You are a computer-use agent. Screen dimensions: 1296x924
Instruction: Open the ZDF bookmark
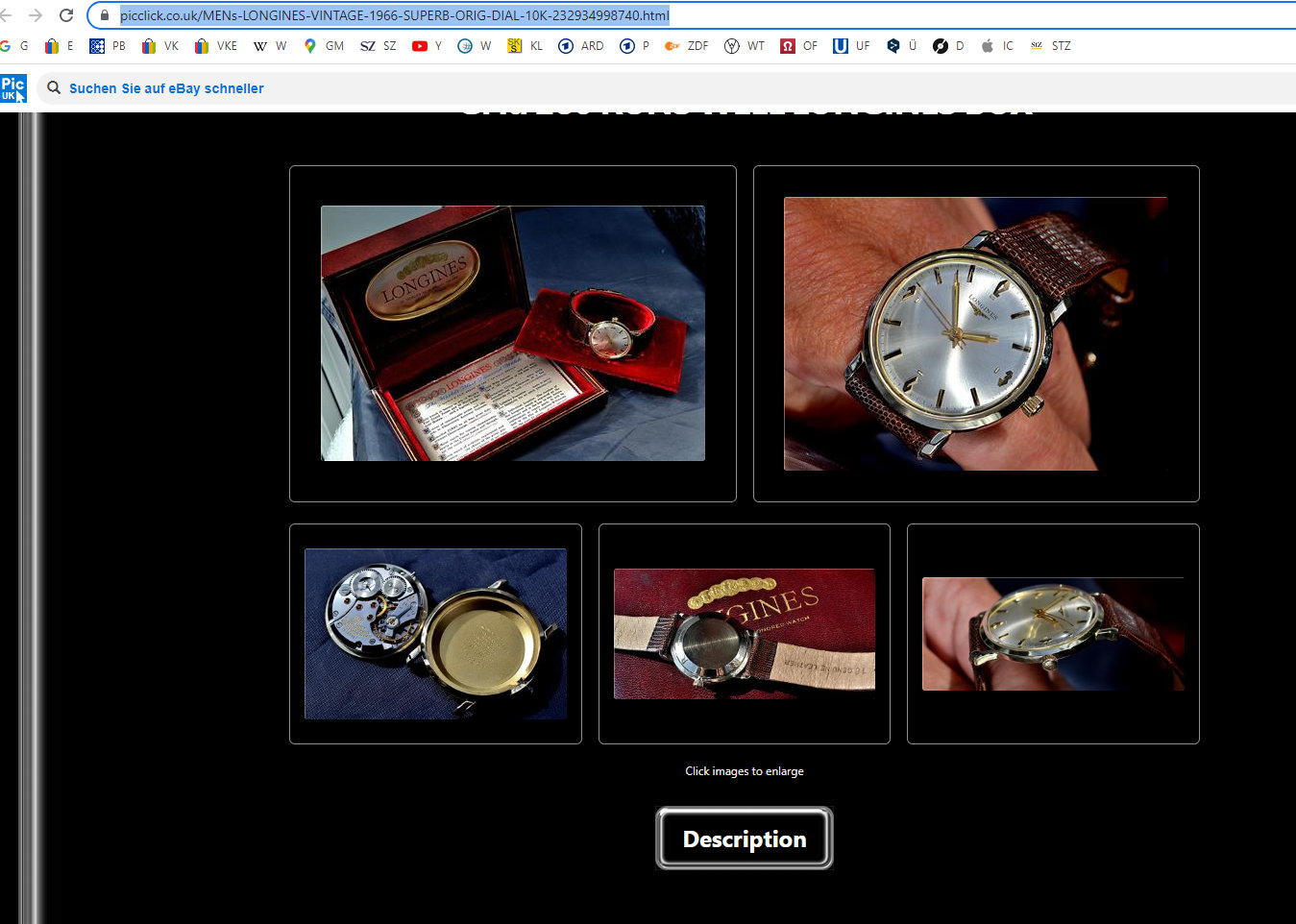point(686,46)
